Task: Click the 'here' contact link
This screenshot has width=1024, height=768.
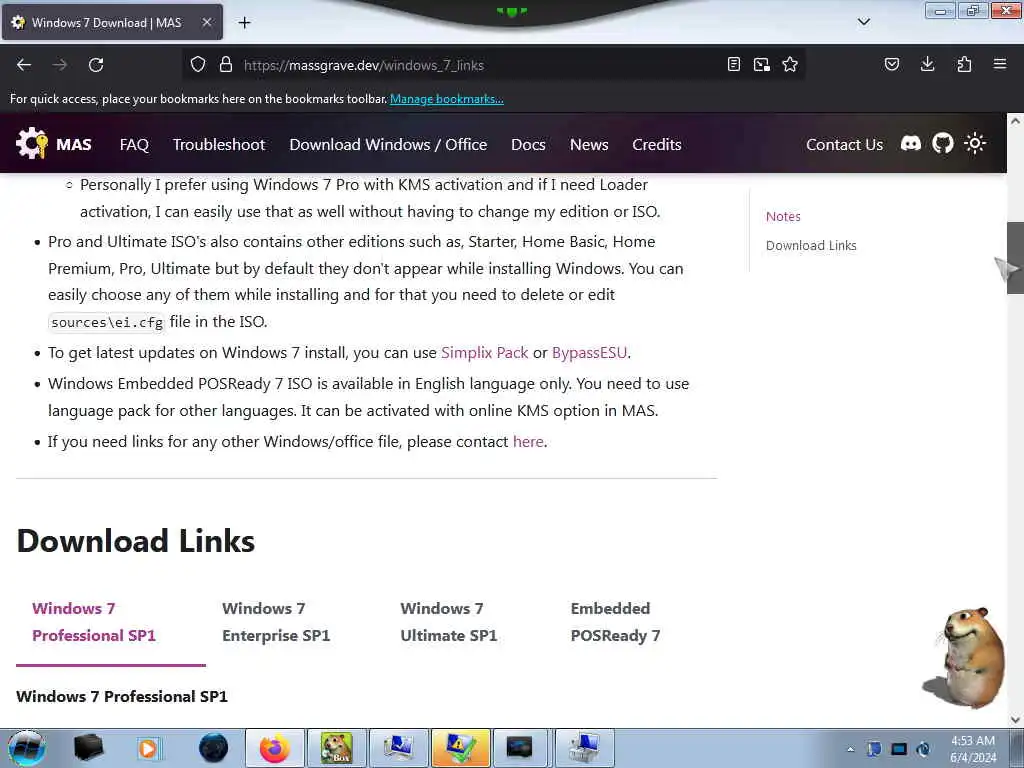Action: tap(528, 442)
